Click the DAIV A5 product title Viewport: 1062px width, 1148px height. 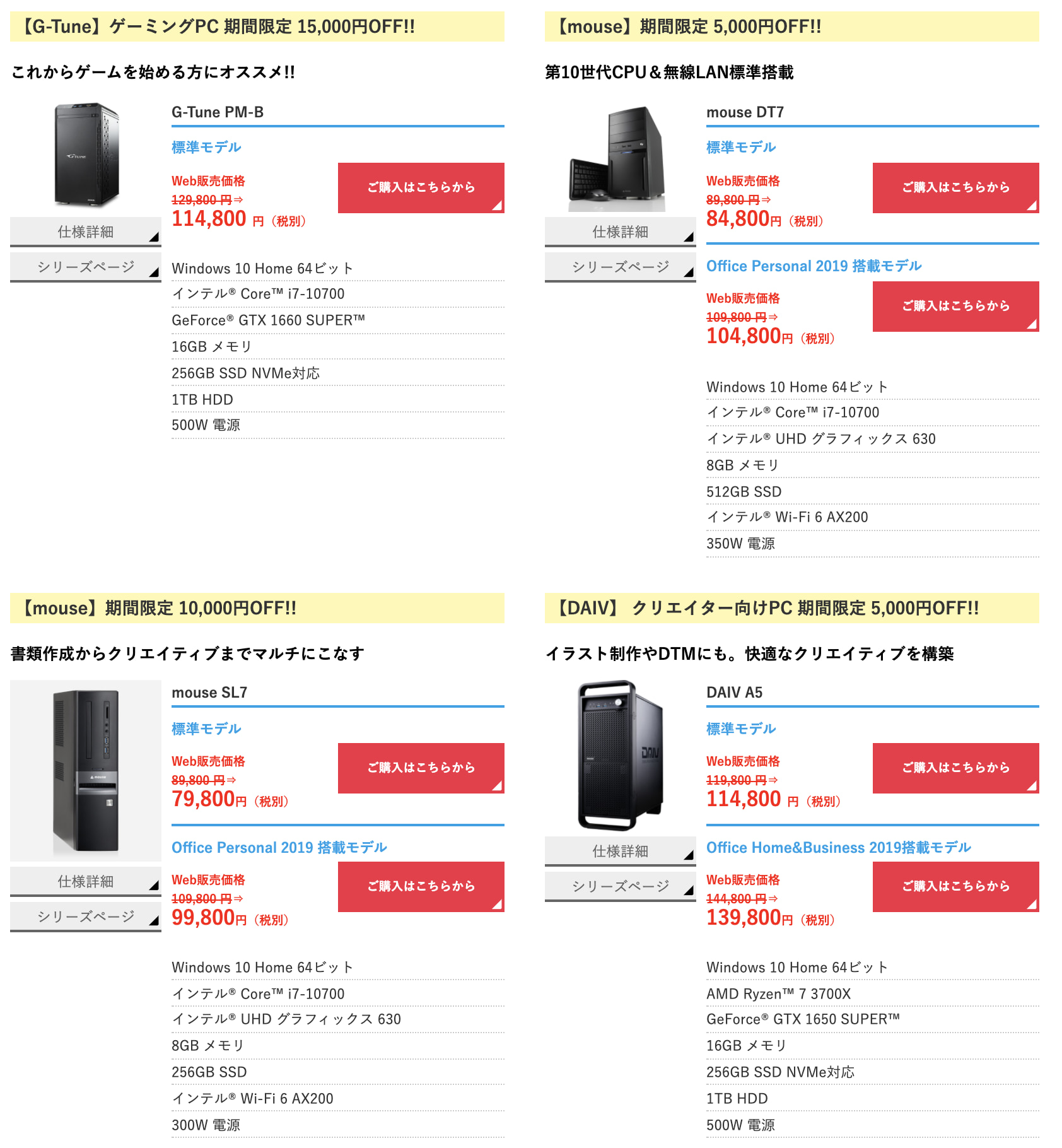click(734, 693)
